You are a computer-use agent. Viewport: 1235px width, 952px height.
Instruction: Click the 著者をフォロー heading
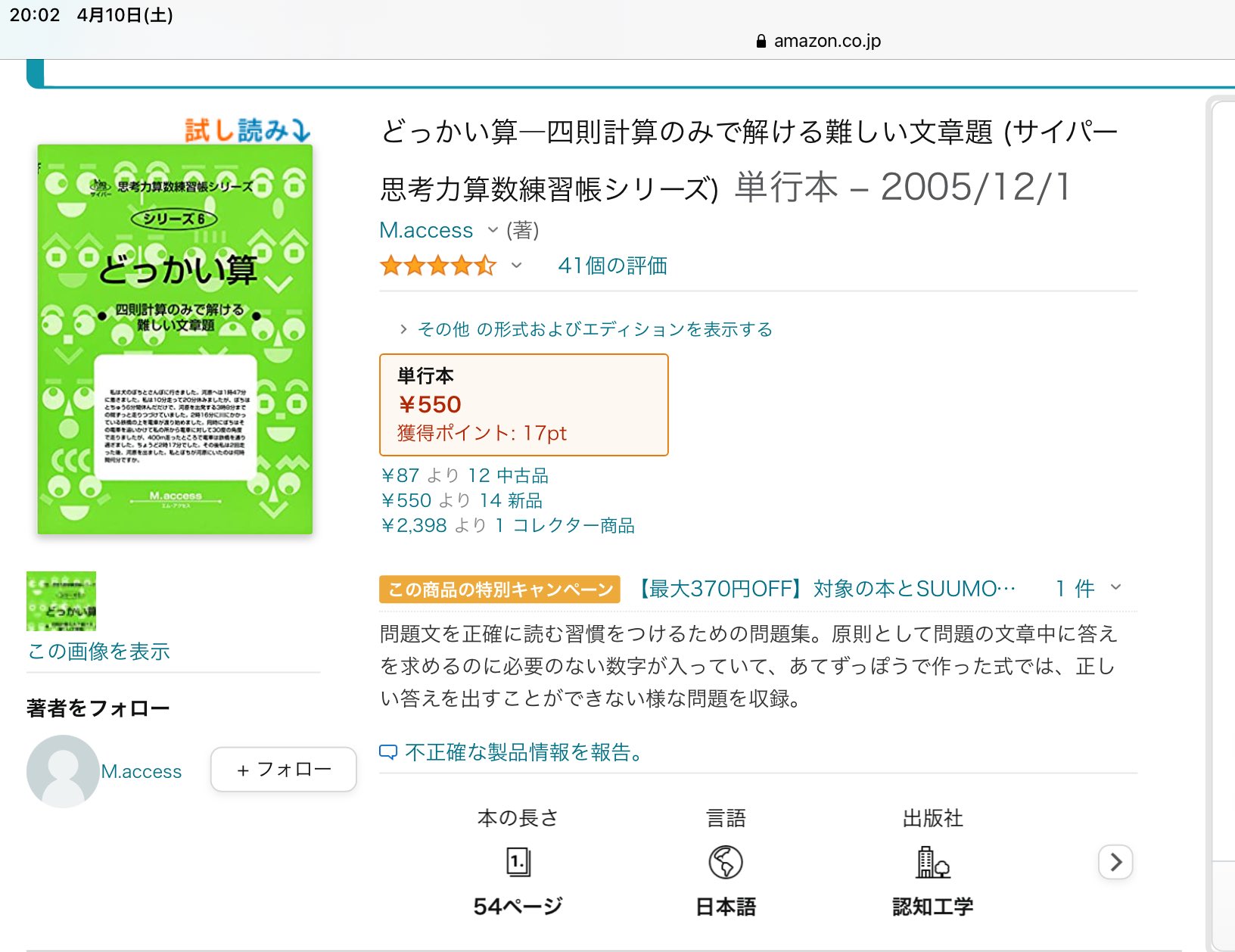point(98,708)
